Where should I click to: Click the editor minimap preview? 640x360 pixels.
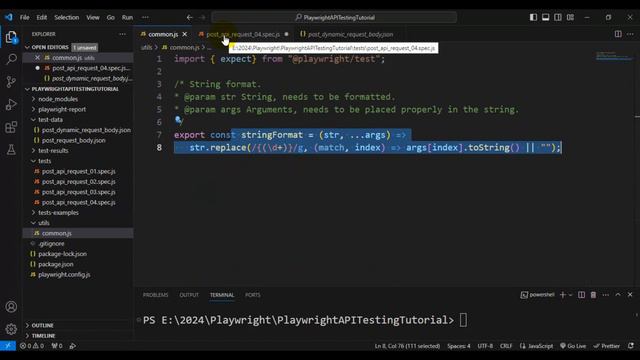click(613, 56)
